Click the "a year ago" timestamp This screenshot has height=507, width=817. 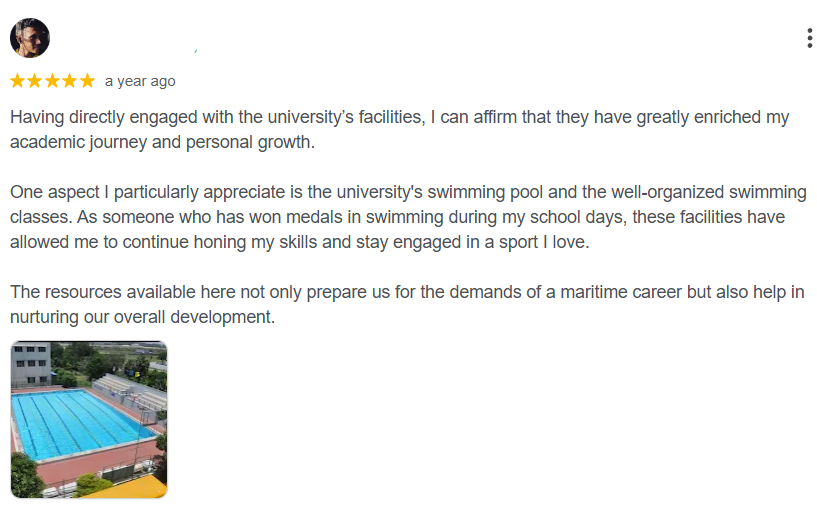pyautogui.click(x=140, y=81)
